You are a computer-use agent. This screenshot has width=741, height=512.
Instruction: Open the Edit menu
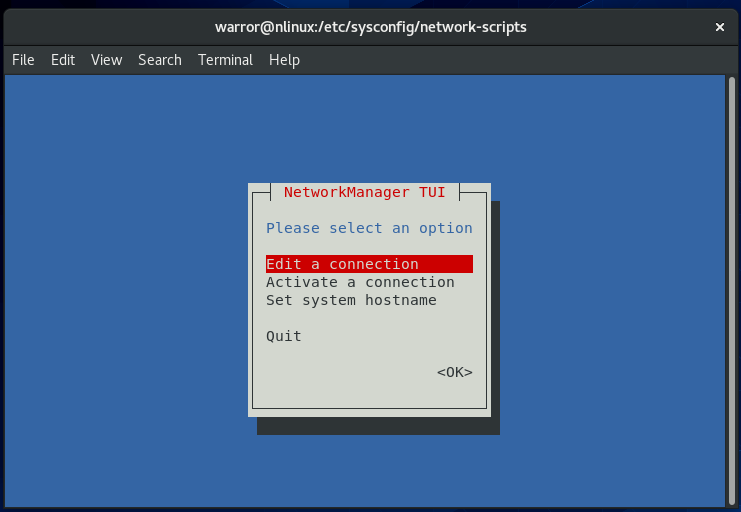click(x=63, y=60)
